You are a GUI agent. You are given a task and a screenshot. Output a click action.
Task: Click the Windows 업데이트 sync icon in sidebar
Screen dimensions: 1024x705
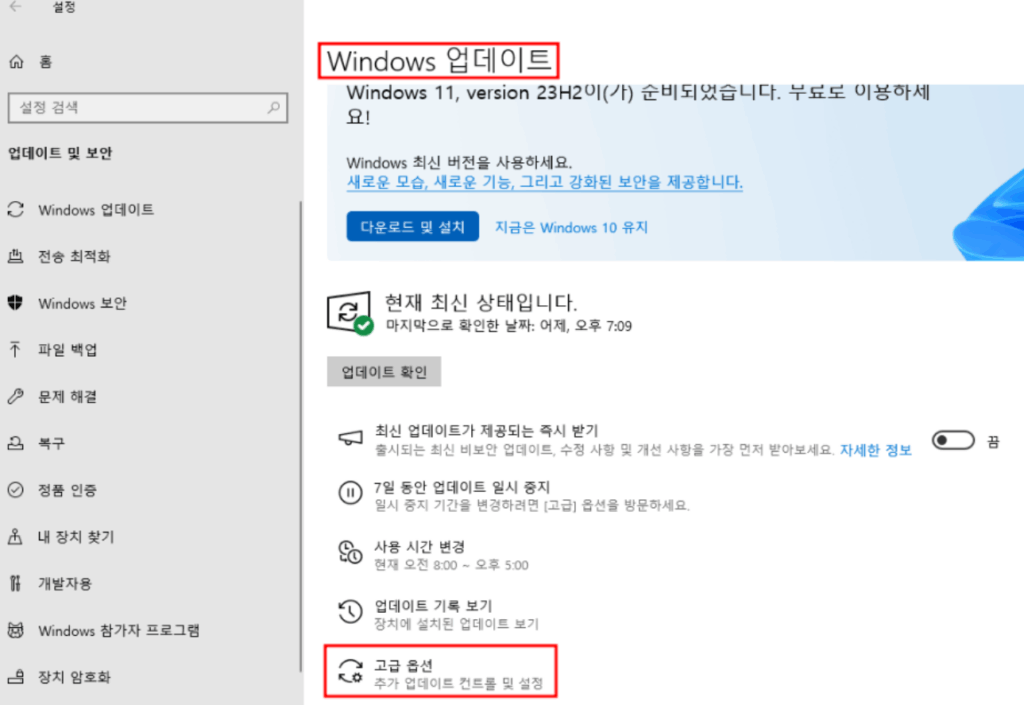(x=16, y=210)
